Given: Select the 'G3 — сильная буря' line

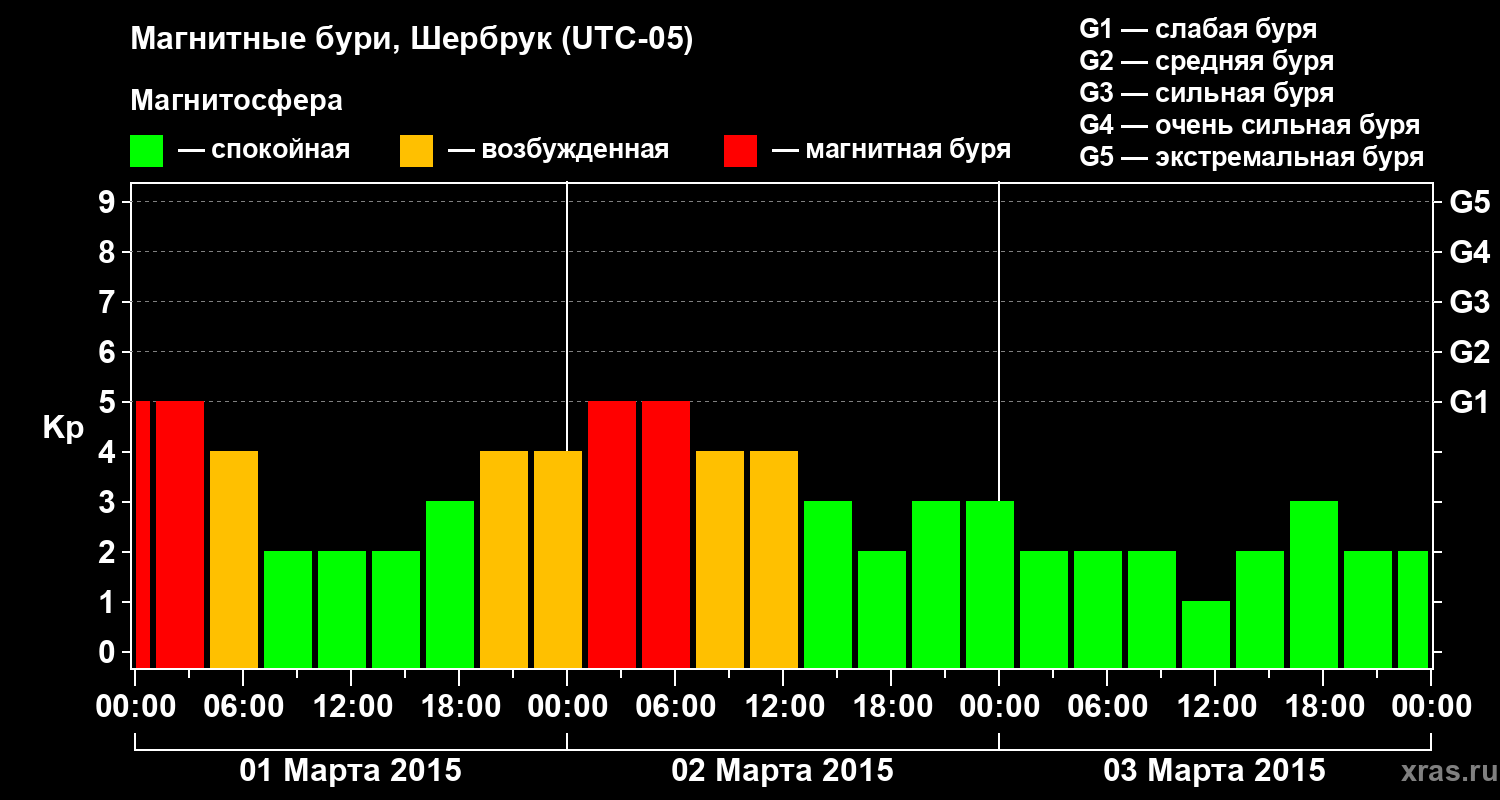Looking at the screenshot, I should click(x=1206, y=93).
